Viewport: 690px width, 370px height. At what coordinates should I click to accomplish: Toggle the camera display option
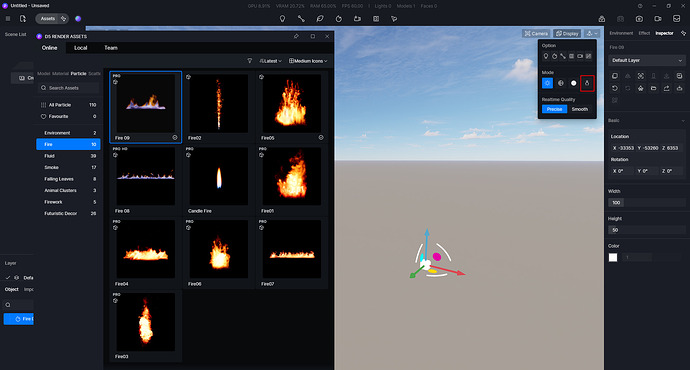pos(580,56)
